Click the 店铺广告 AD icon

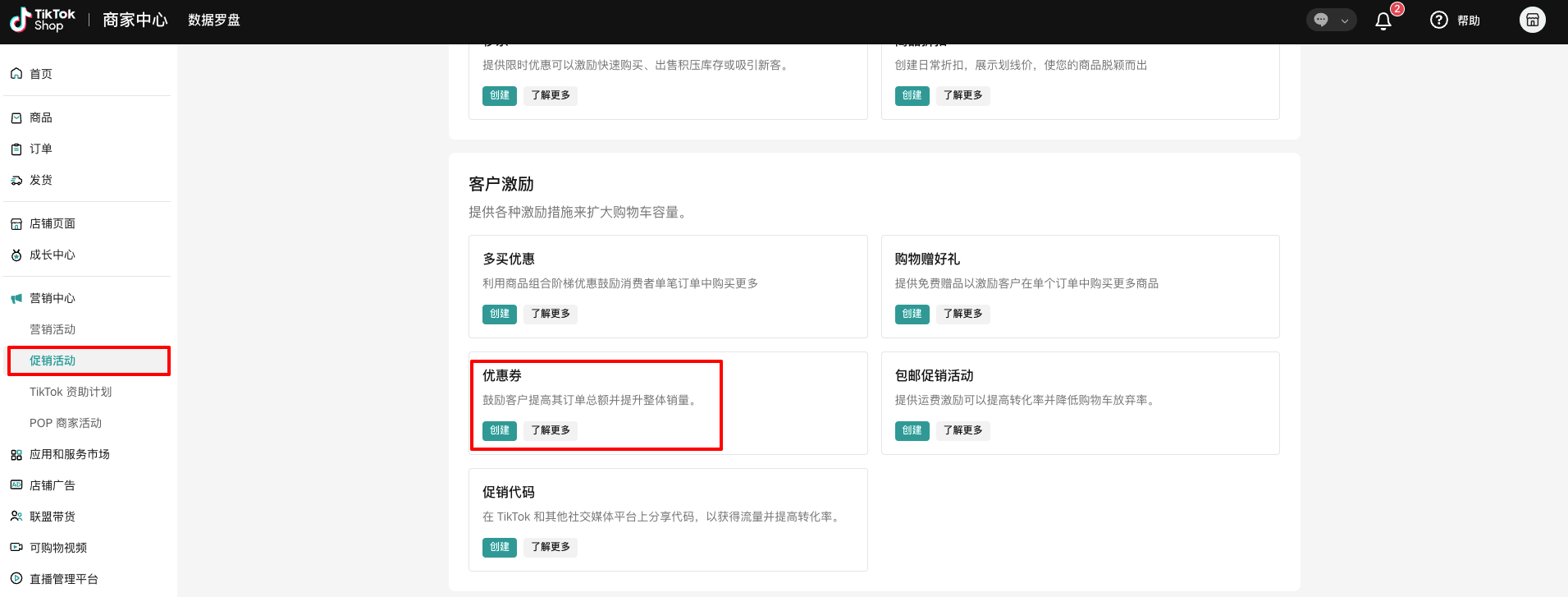tap(16, 485)
